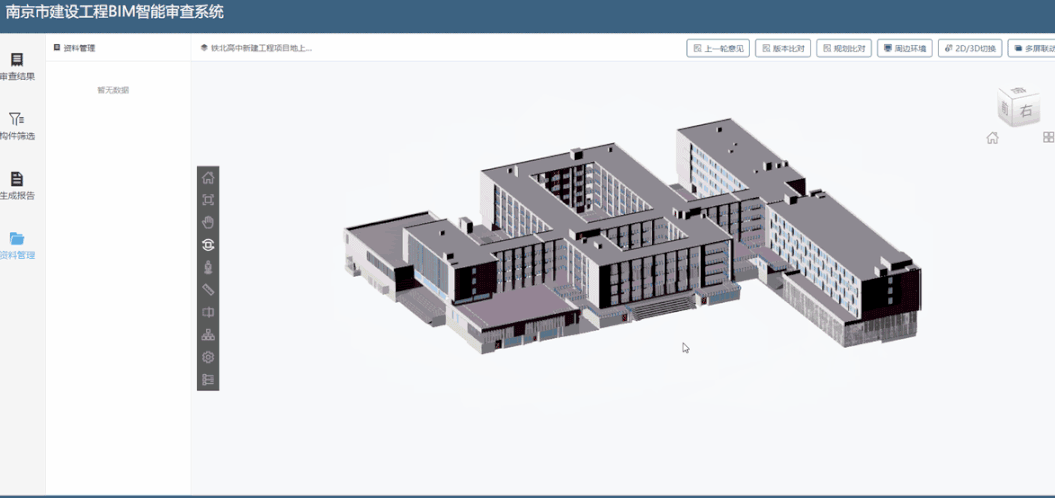Screen dimensions: 1055x498
Task: Click the 2D/3D切换 button
Action: pyautogui.click(x=970, y=48)
